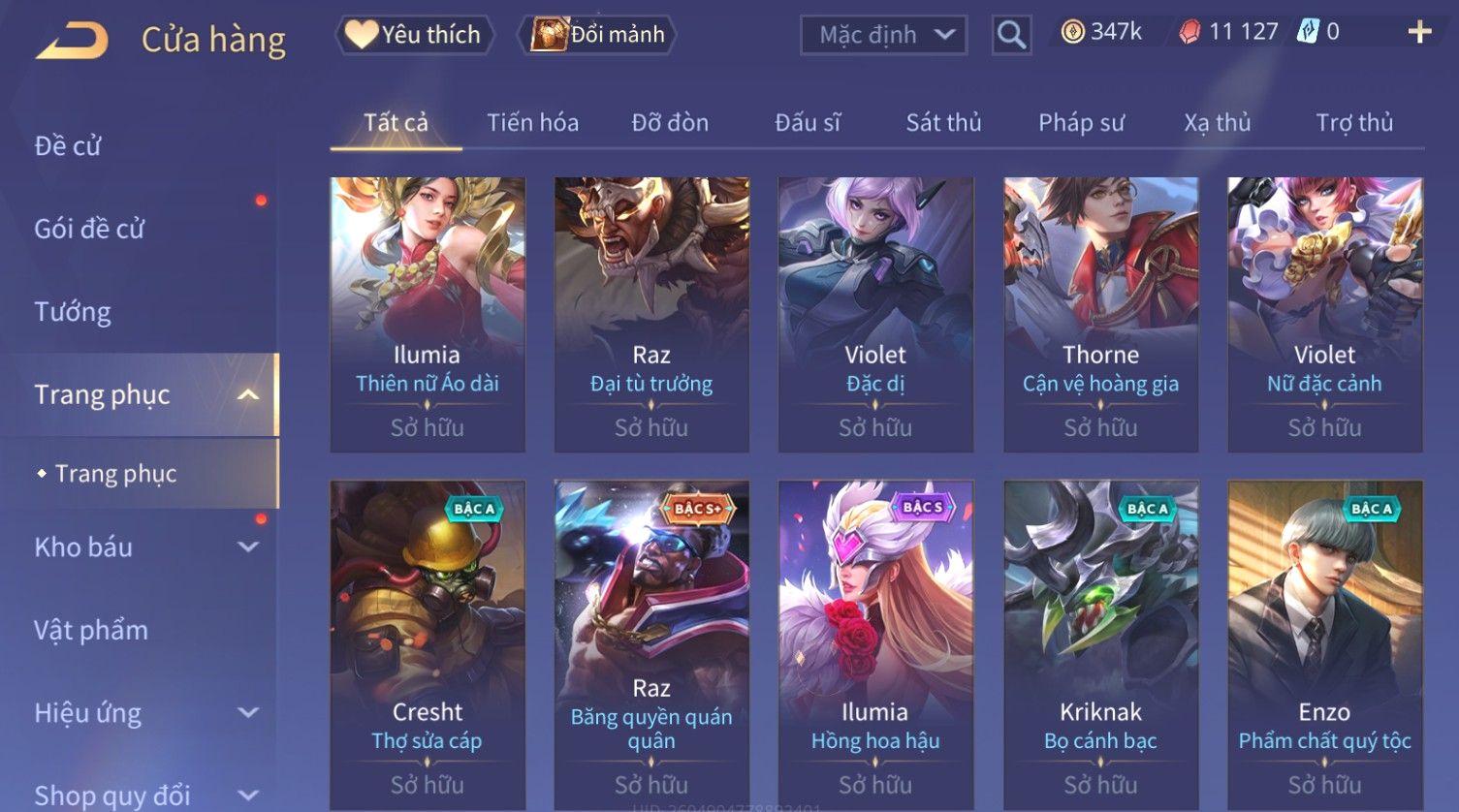Screen dimensions: 1459x812
Task: Open Raz Băng quyền quán quân skin card
Action: pyautogui.click(x=651, y=644)
